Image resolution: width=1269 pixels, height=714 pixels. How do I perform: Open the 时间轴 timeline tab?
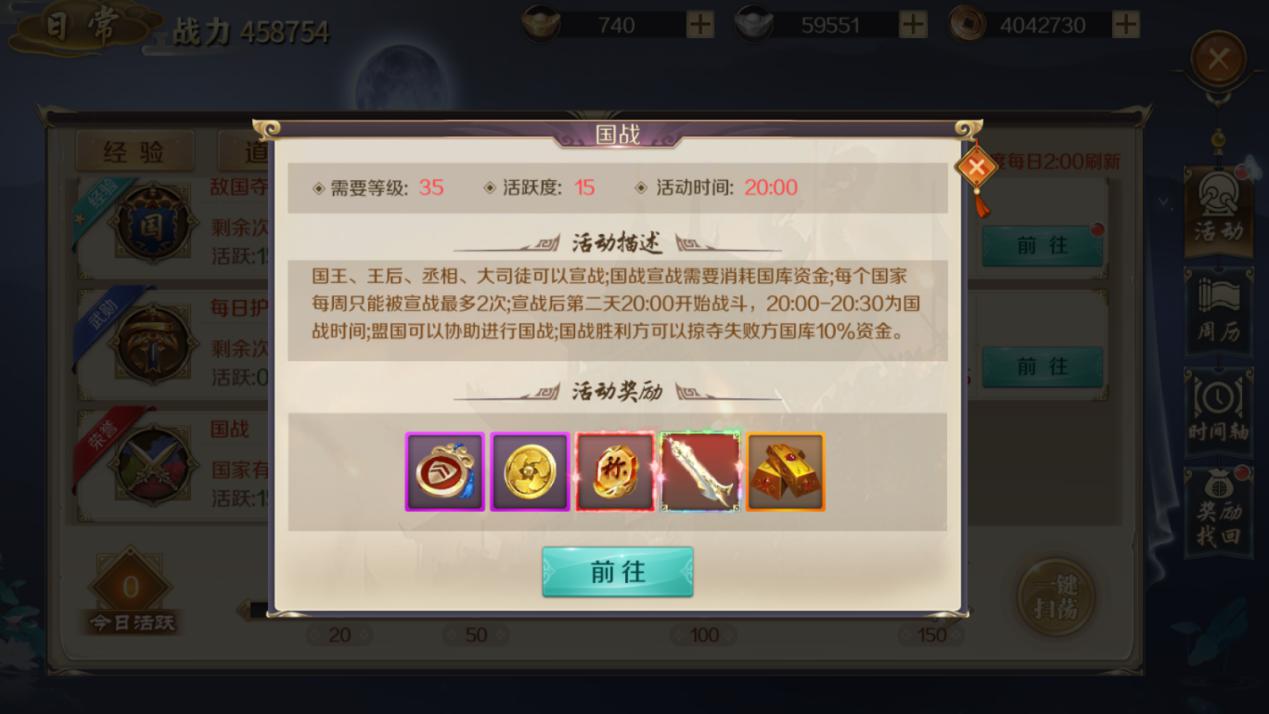click(1218, 409)
